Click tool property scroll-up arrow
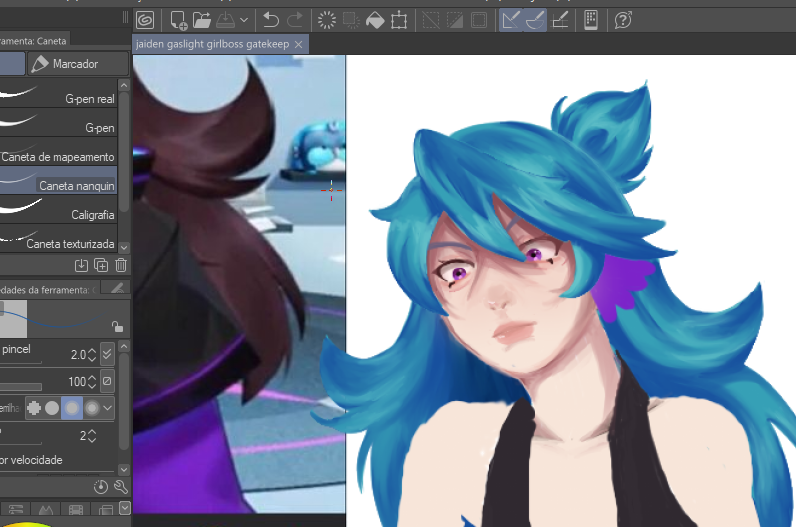 (124, 346)
